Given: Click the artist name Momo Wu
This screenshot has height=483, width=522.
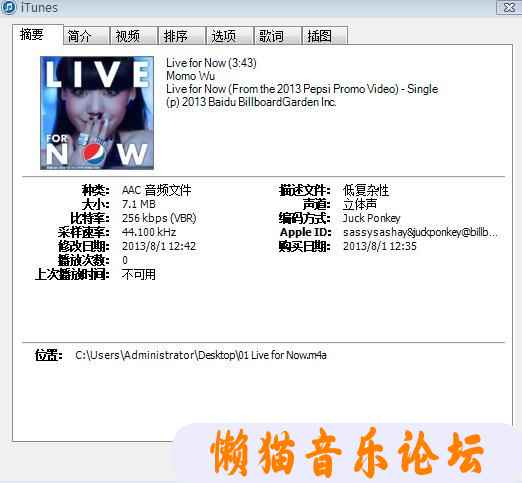Looking at the screenshot, I should coord(191,76).
